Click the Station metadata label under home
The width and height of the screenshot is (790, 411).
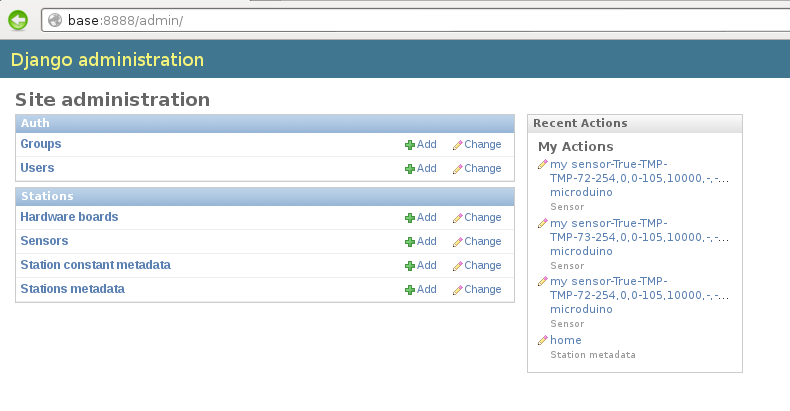coord(593,355)
